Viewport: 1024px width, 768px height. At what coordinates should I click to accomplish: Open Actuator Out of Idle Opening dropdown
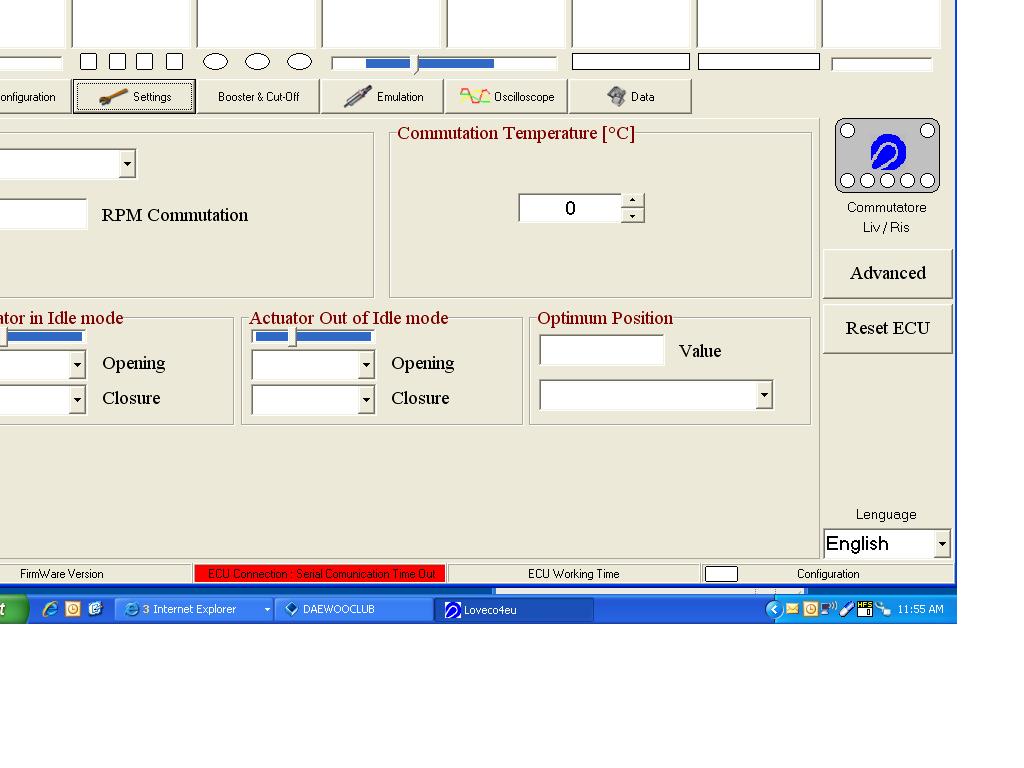(366, 366)
